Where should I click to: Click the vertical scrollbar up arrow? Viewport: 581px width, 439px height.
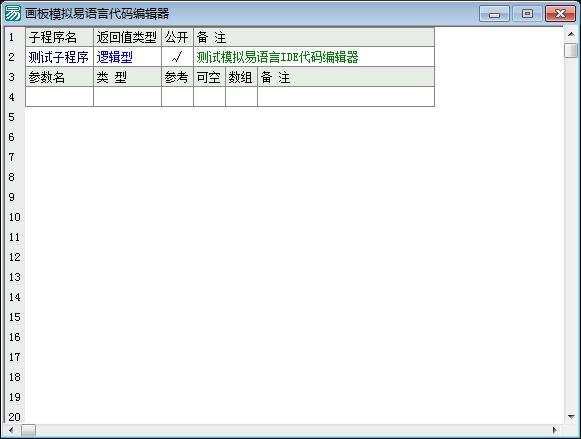coord(571,34)
